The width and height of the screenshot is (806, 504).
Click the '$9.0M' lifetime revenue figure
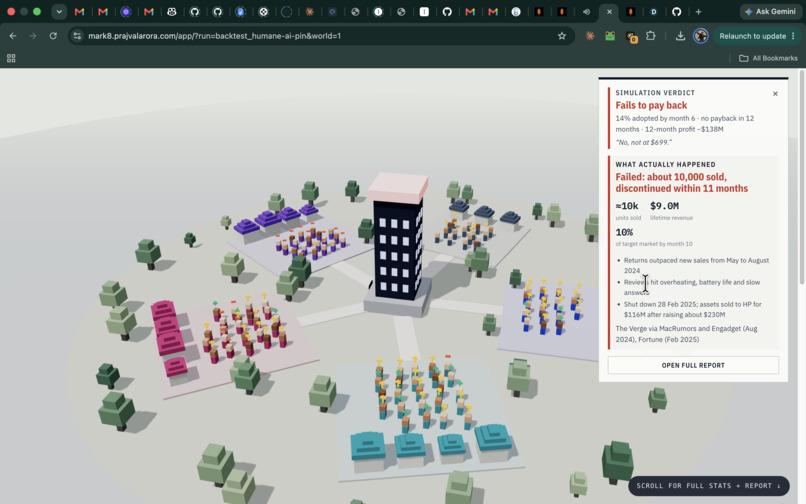pos(664,206)
